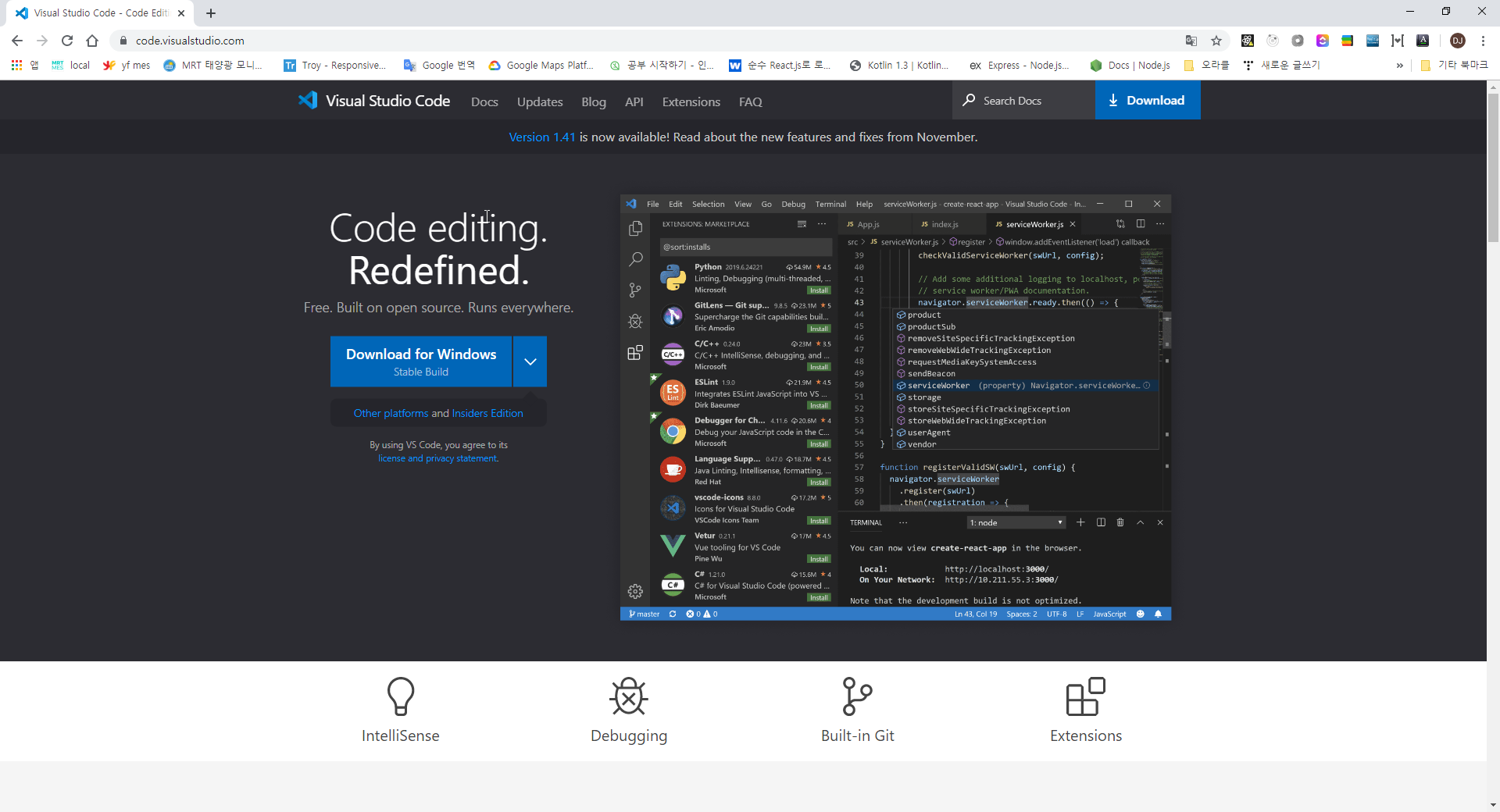Click the forward navigation arrow
Screen dimensions: 1500x812
(42, 41)
